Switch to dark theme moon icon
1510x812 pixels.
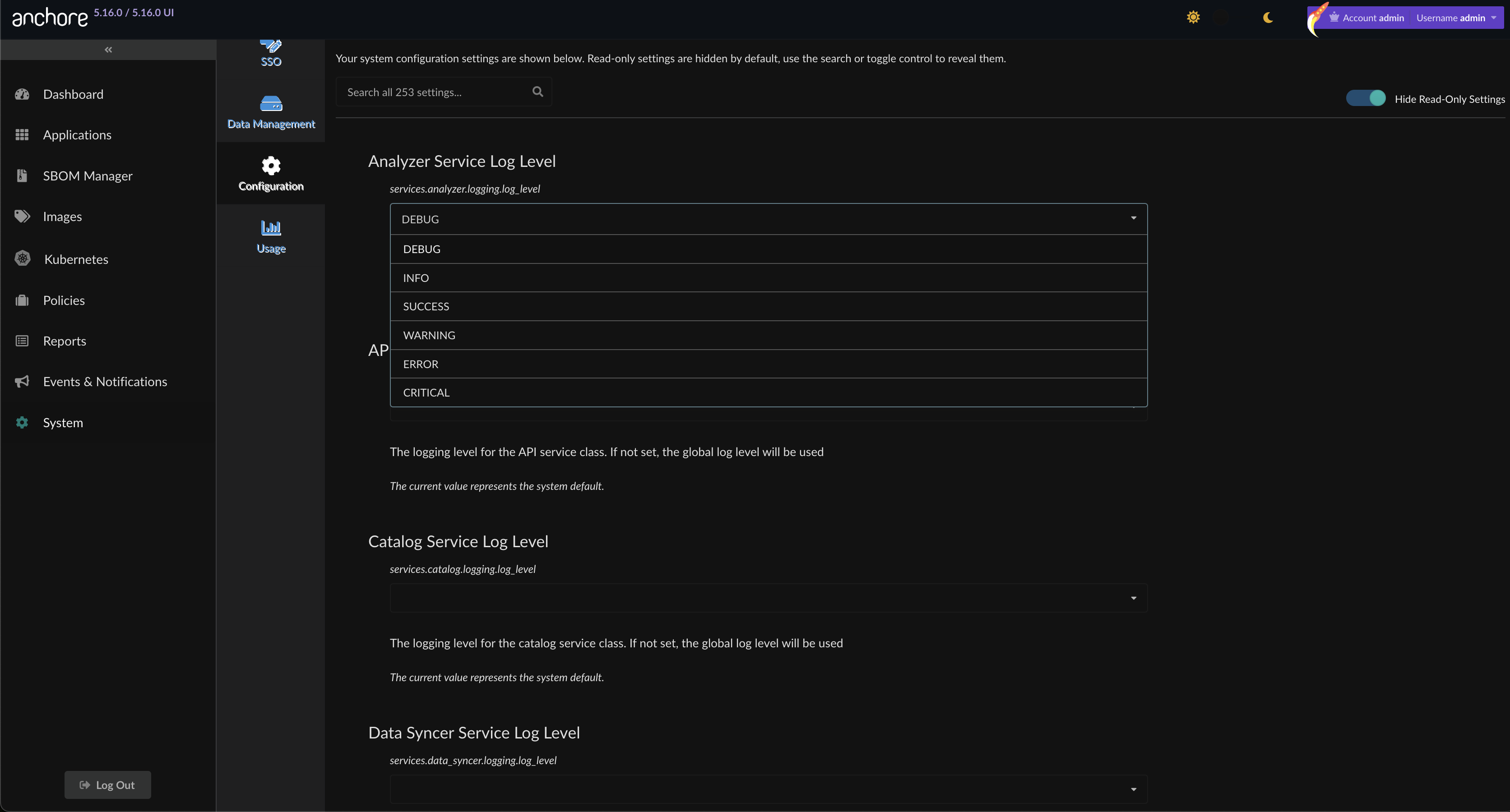tap(1268, 18)
